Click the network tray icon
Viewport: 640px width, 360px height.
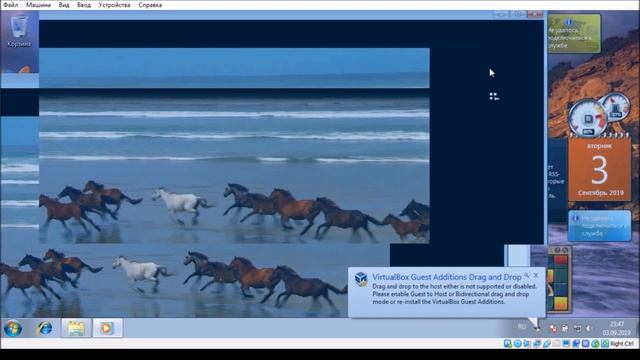[577, 328]
